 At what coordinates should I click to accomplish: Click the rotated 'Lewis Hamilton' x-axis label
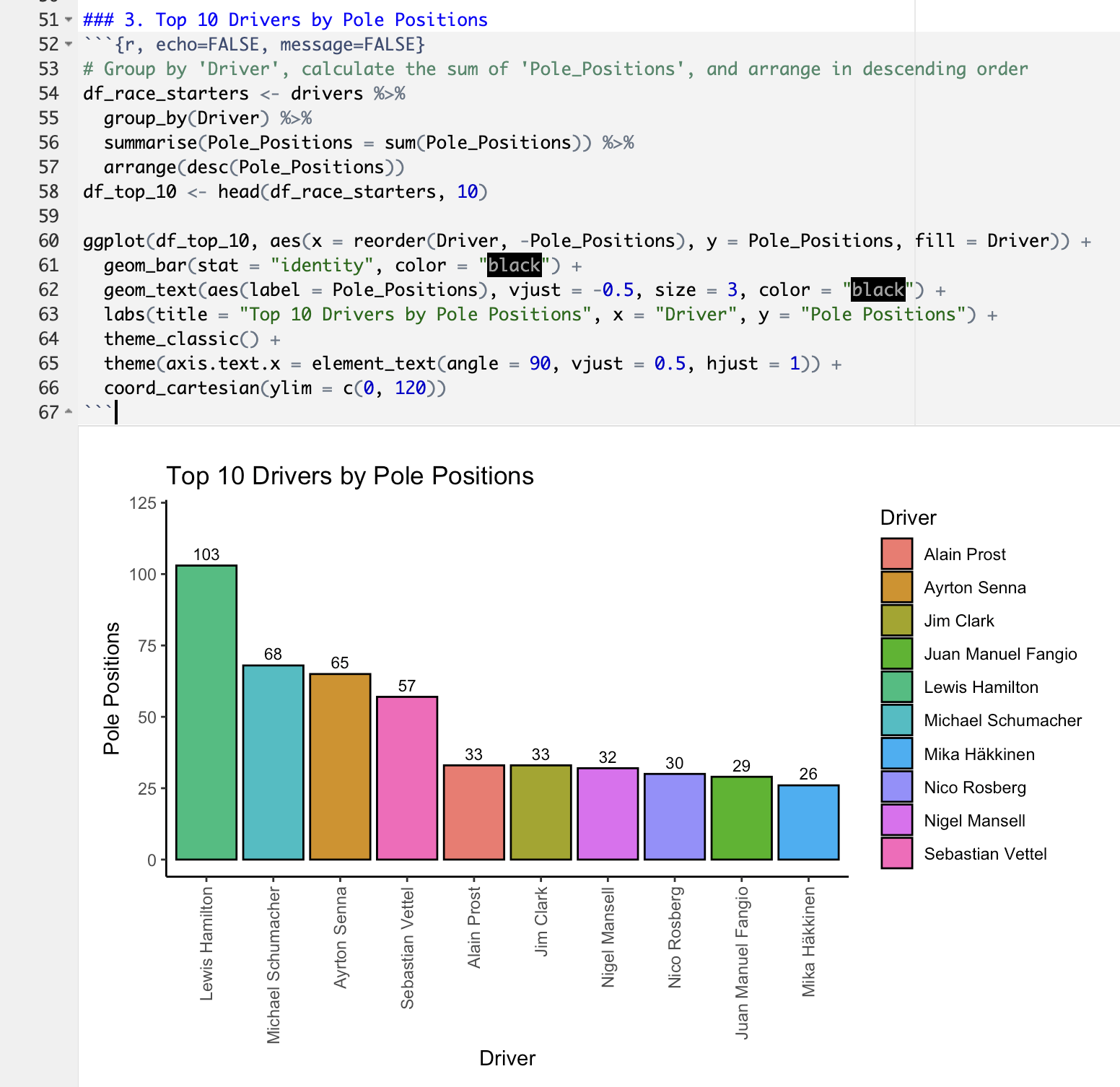coord(206,944)
